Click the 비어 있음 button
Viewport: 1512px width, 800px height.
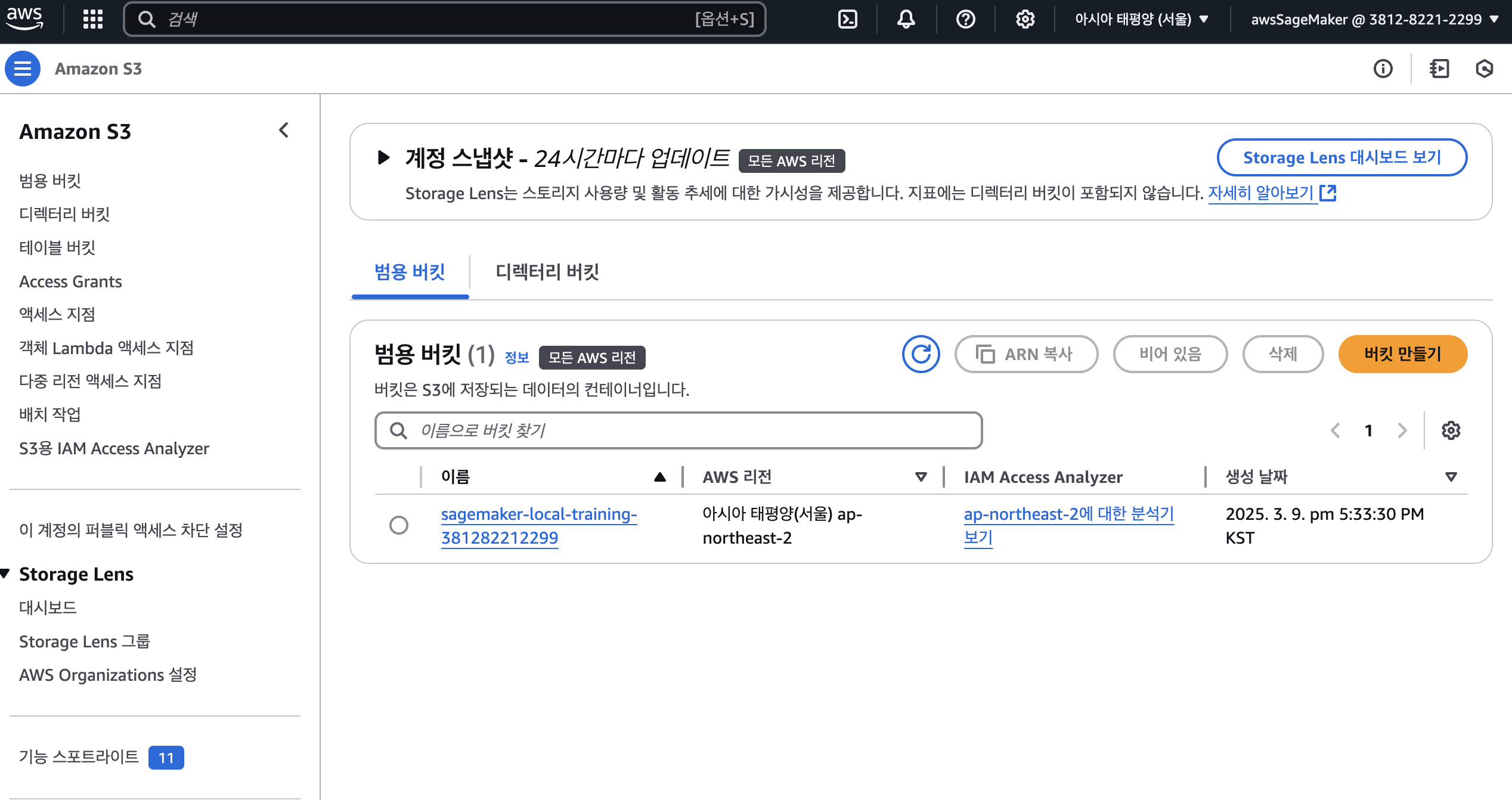point(1170,354)
